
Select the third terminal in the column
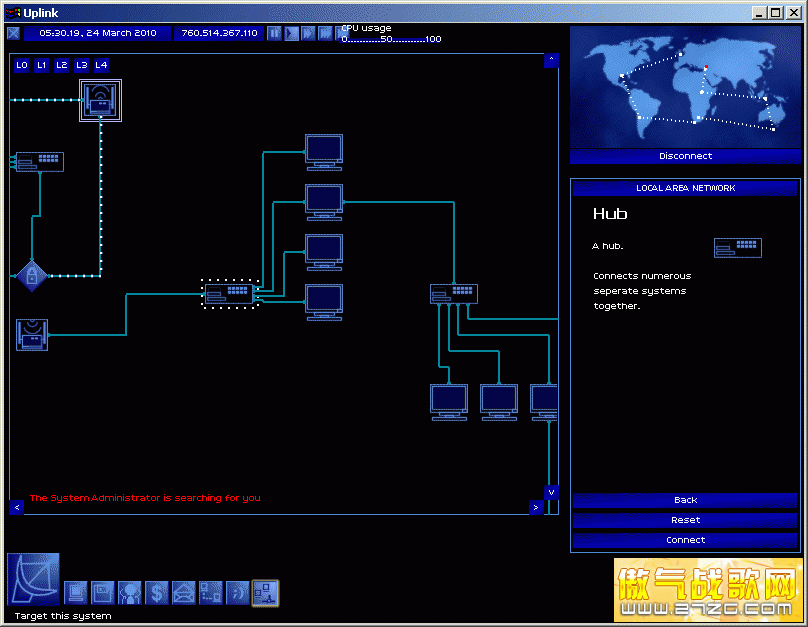coord(324,252)
